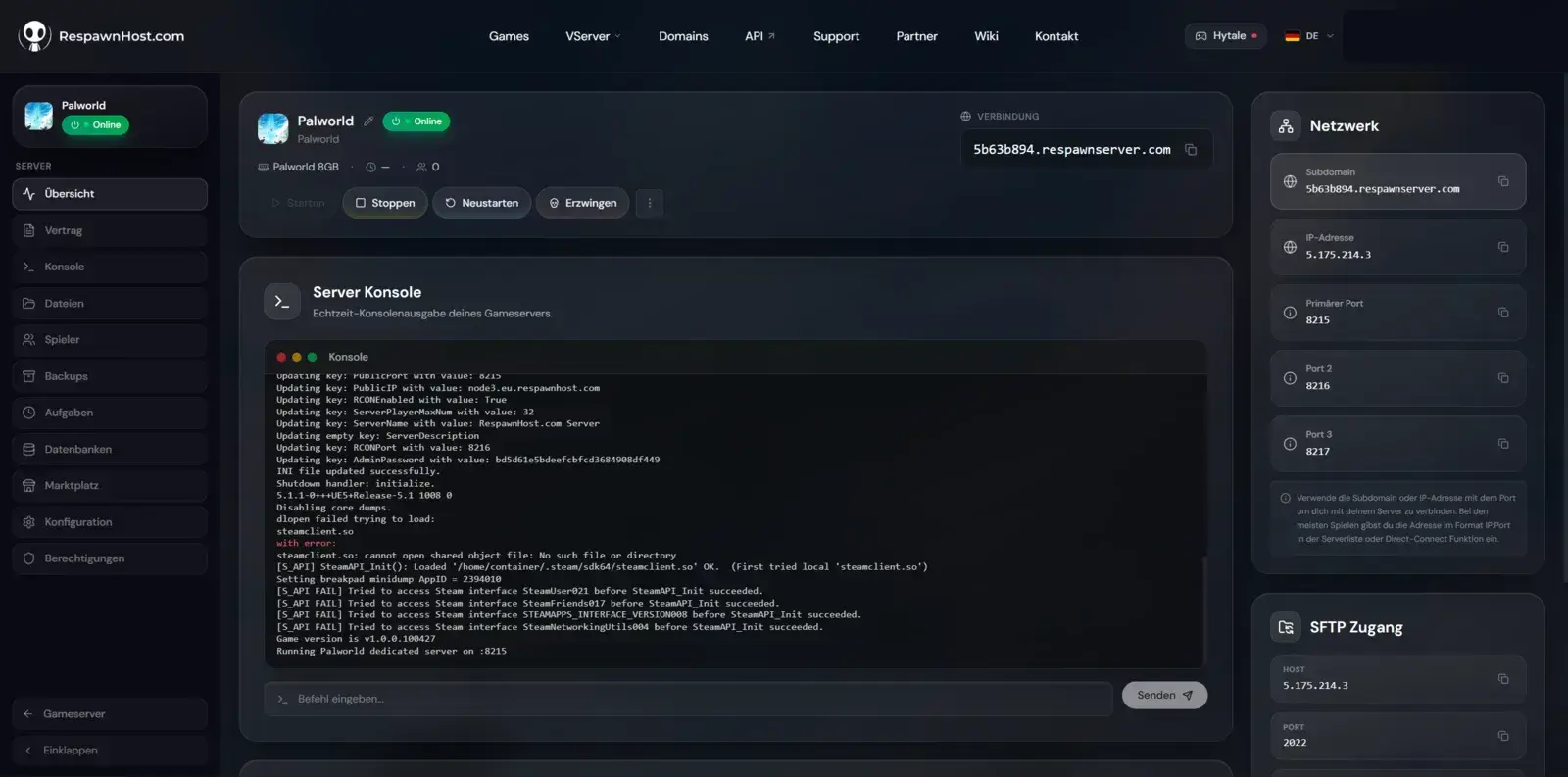Open the Aufgaben tasks section
The image size is (1568, 777).
pyautogui.click(x=110, y=413)
